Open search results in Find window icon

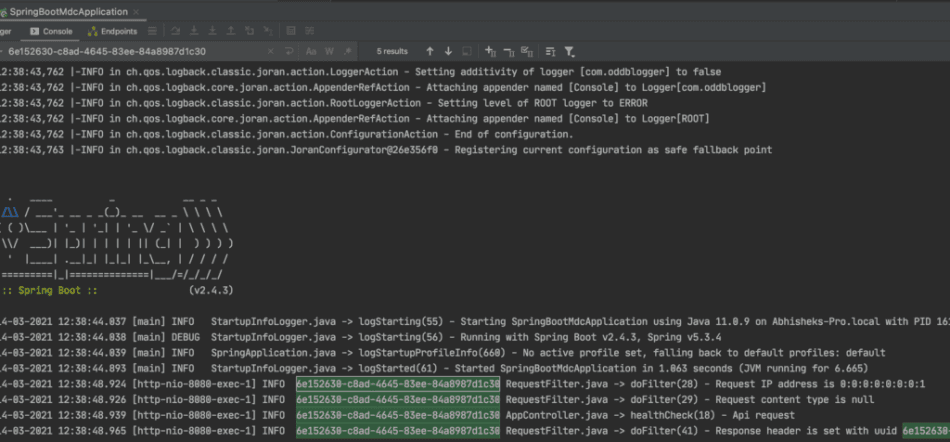pyautogui.click(x=467, y=51)
